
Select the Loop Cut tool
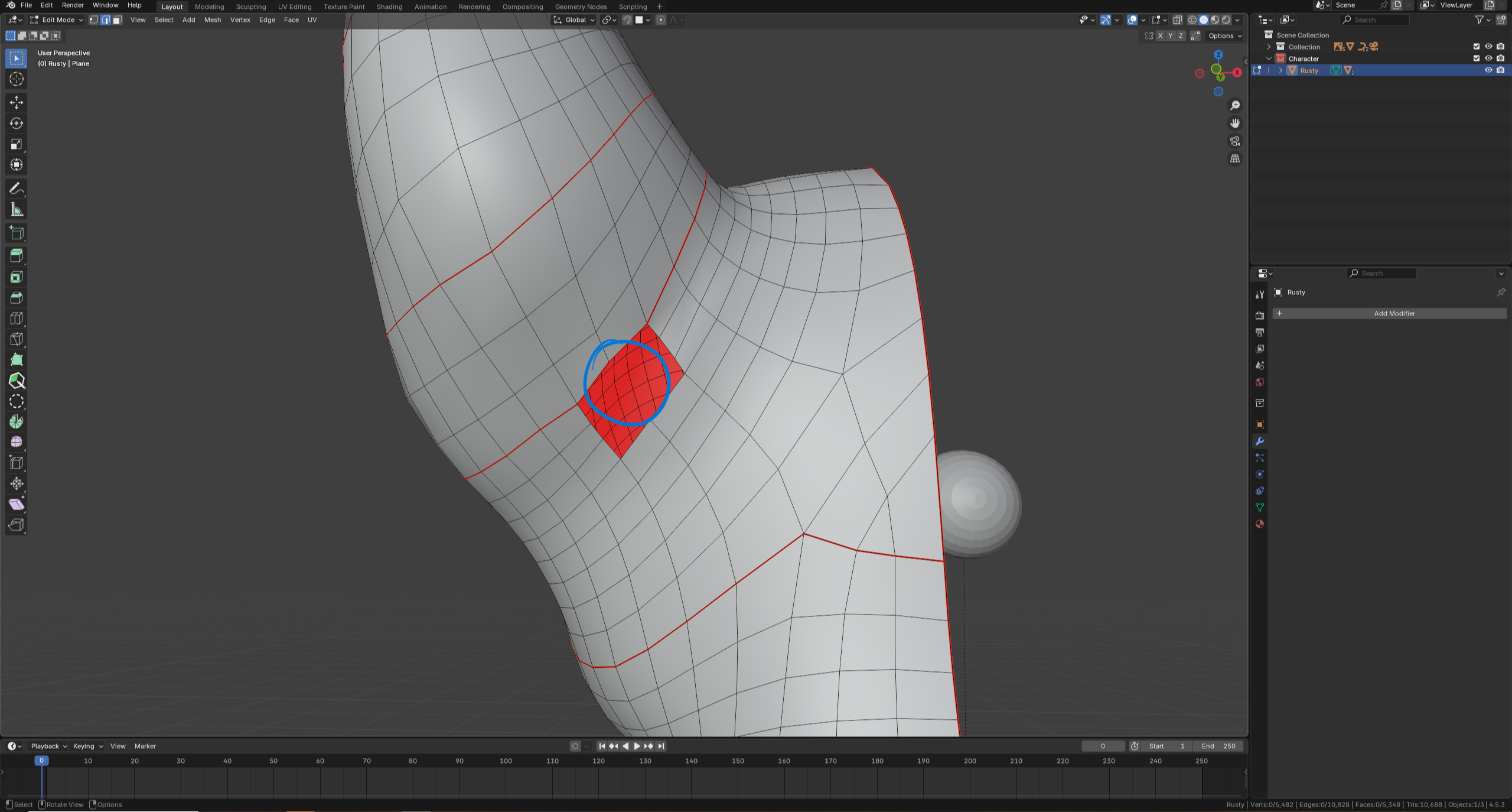(x=17, y=319)
